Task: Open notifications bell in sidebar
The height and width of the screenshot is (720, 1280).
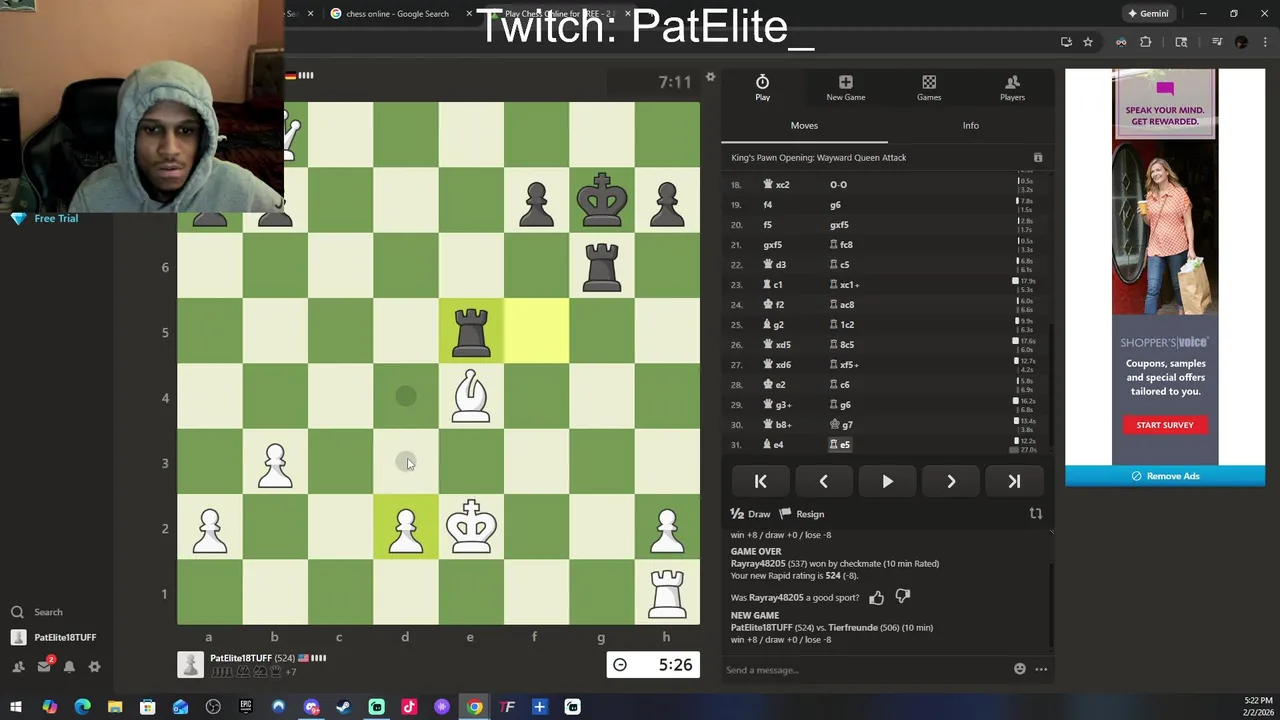Action: [x=69, y=666]
